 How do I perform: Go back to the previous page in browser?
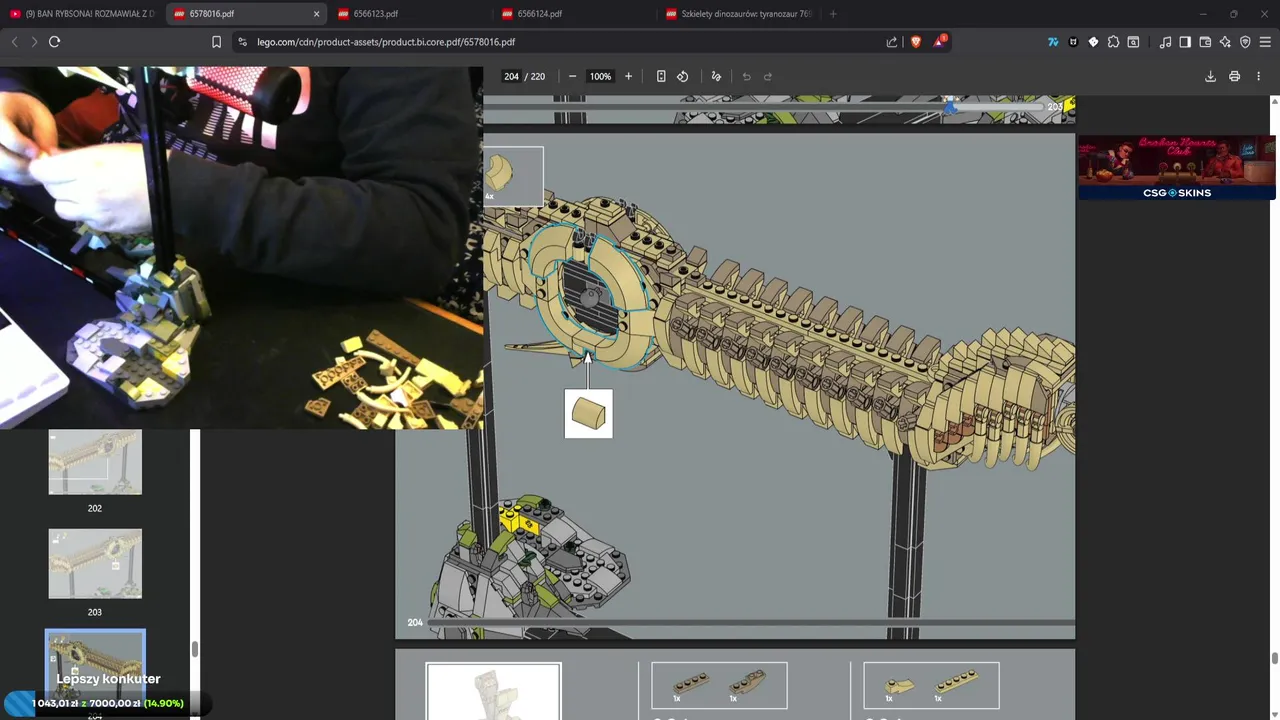click(14, 42)
